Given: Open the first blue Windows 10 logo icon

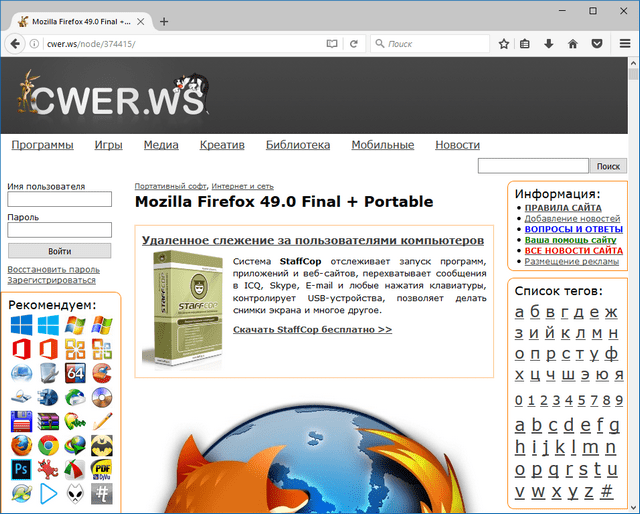Looking at the screenshot, I should click(21, 325).
